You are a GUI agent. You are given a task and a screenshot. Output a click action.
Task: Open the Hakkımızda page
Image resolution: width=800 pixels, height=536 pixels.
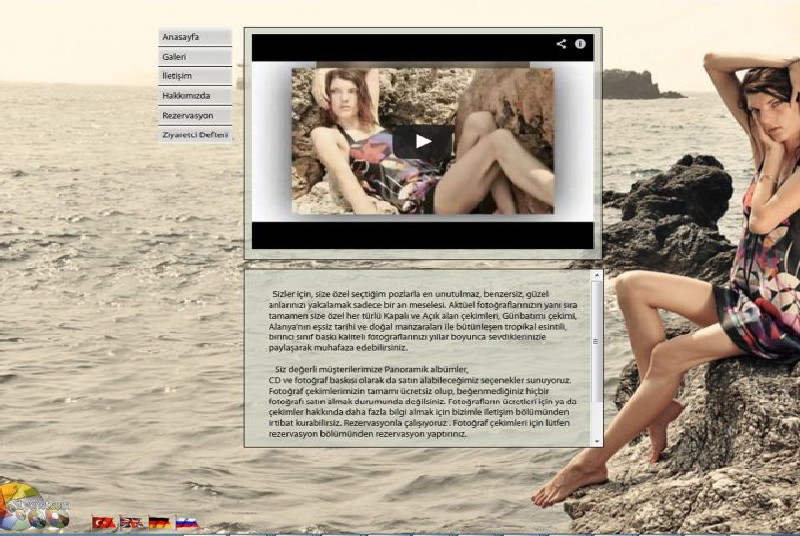click(195, 96)
